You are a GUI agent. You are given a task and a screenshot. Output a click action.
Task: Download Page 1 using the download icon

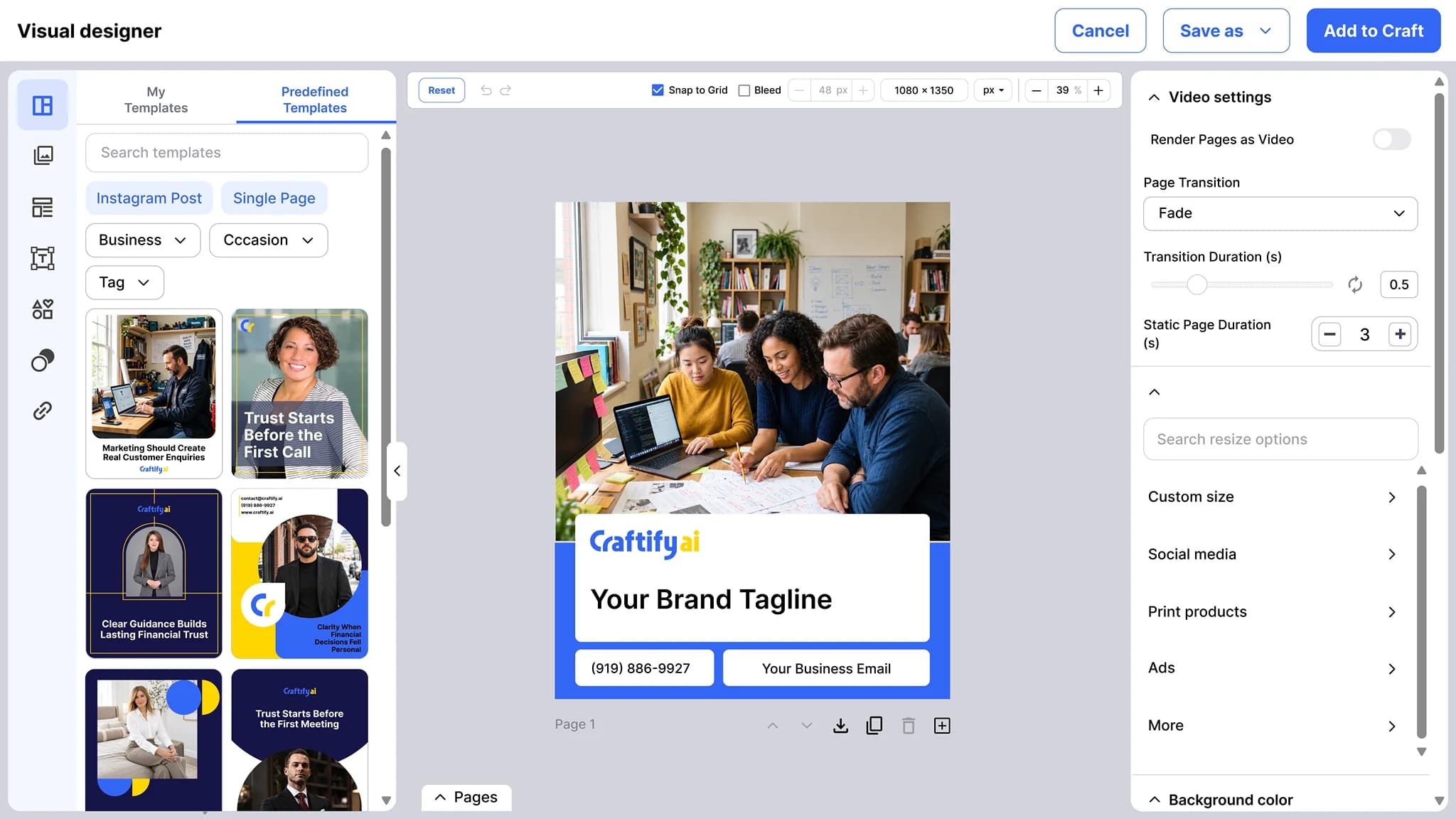840,725
